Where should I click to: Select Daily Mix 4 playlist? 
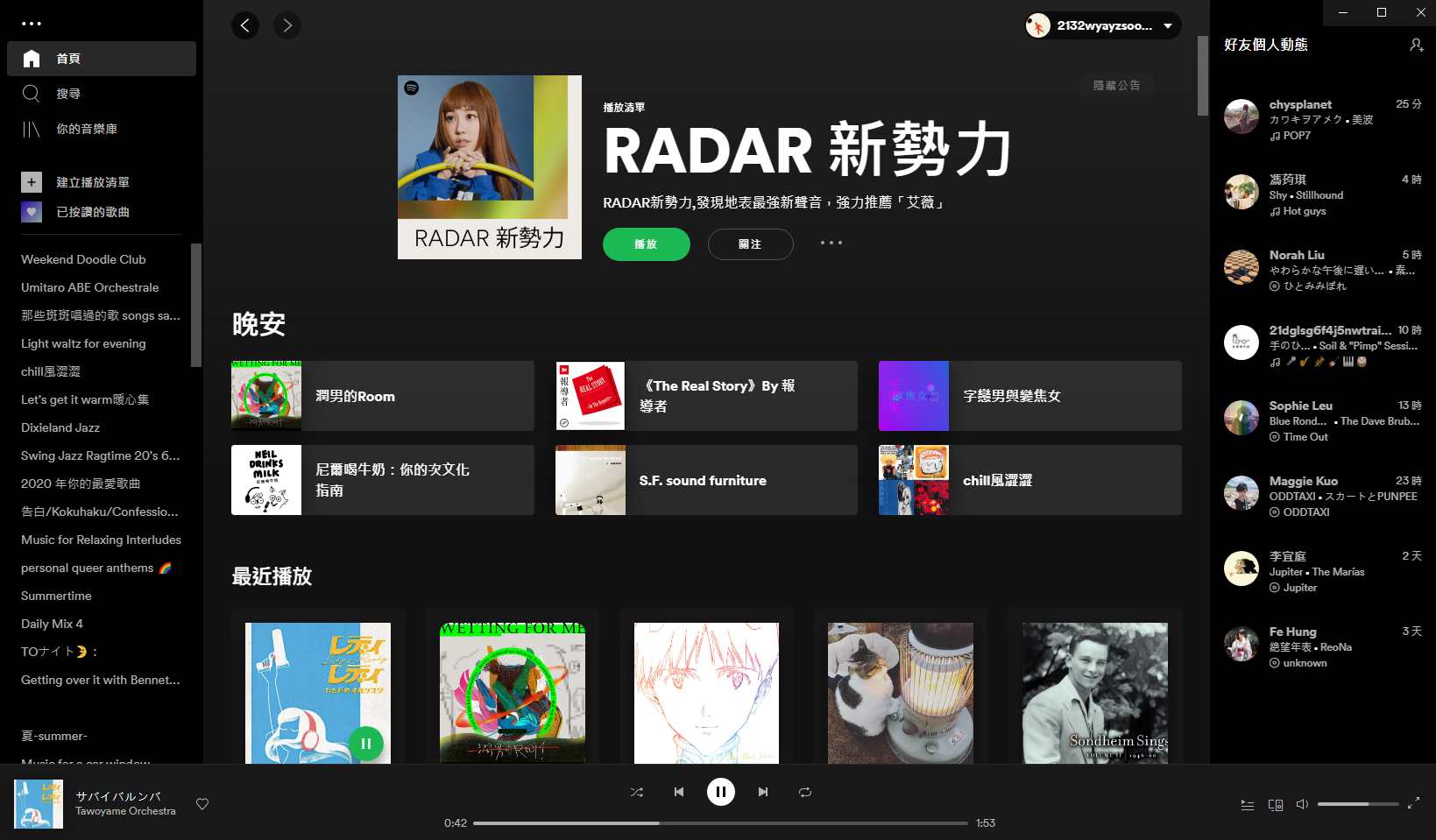pyautogui.click(x=52, y=624)
